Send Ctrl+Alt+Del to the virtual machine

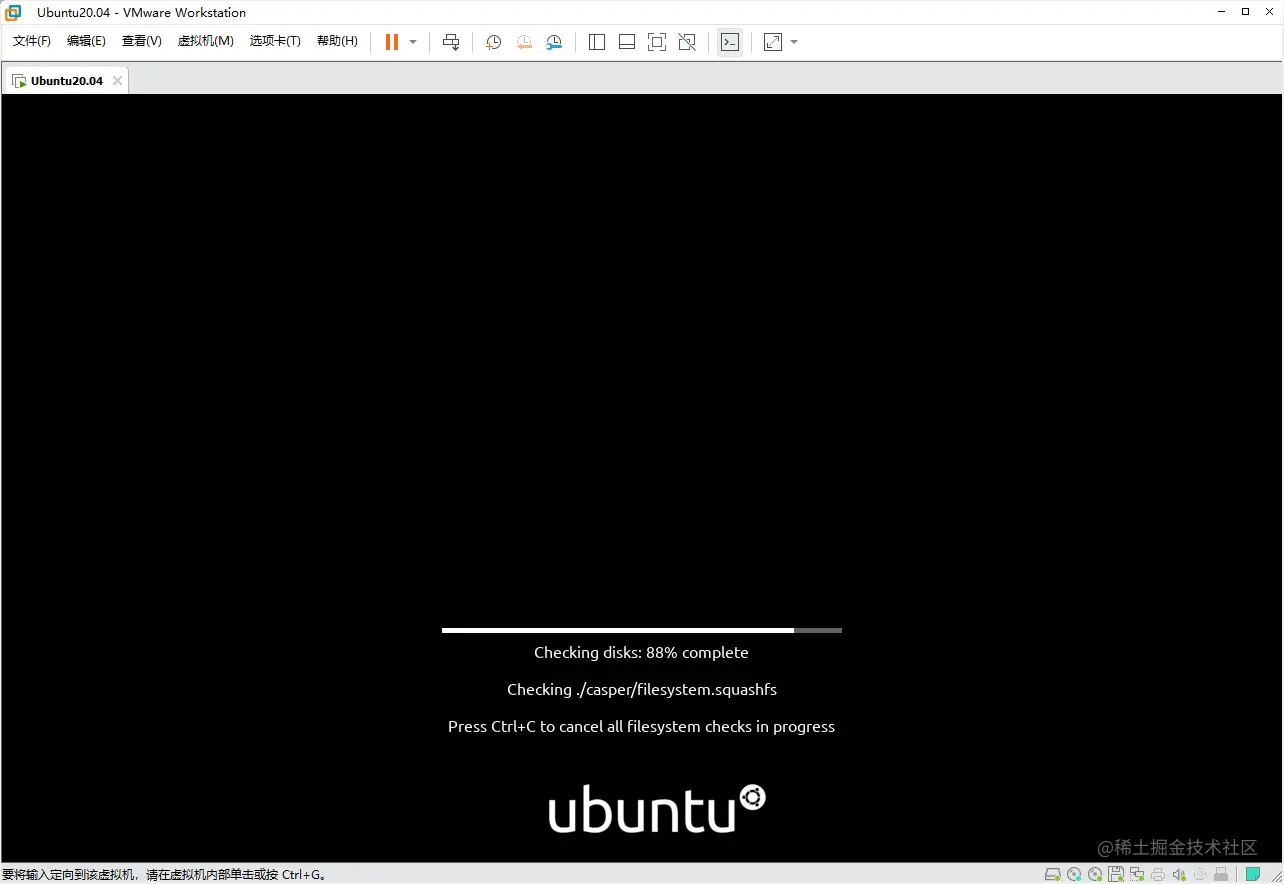[x=451, y=42]
